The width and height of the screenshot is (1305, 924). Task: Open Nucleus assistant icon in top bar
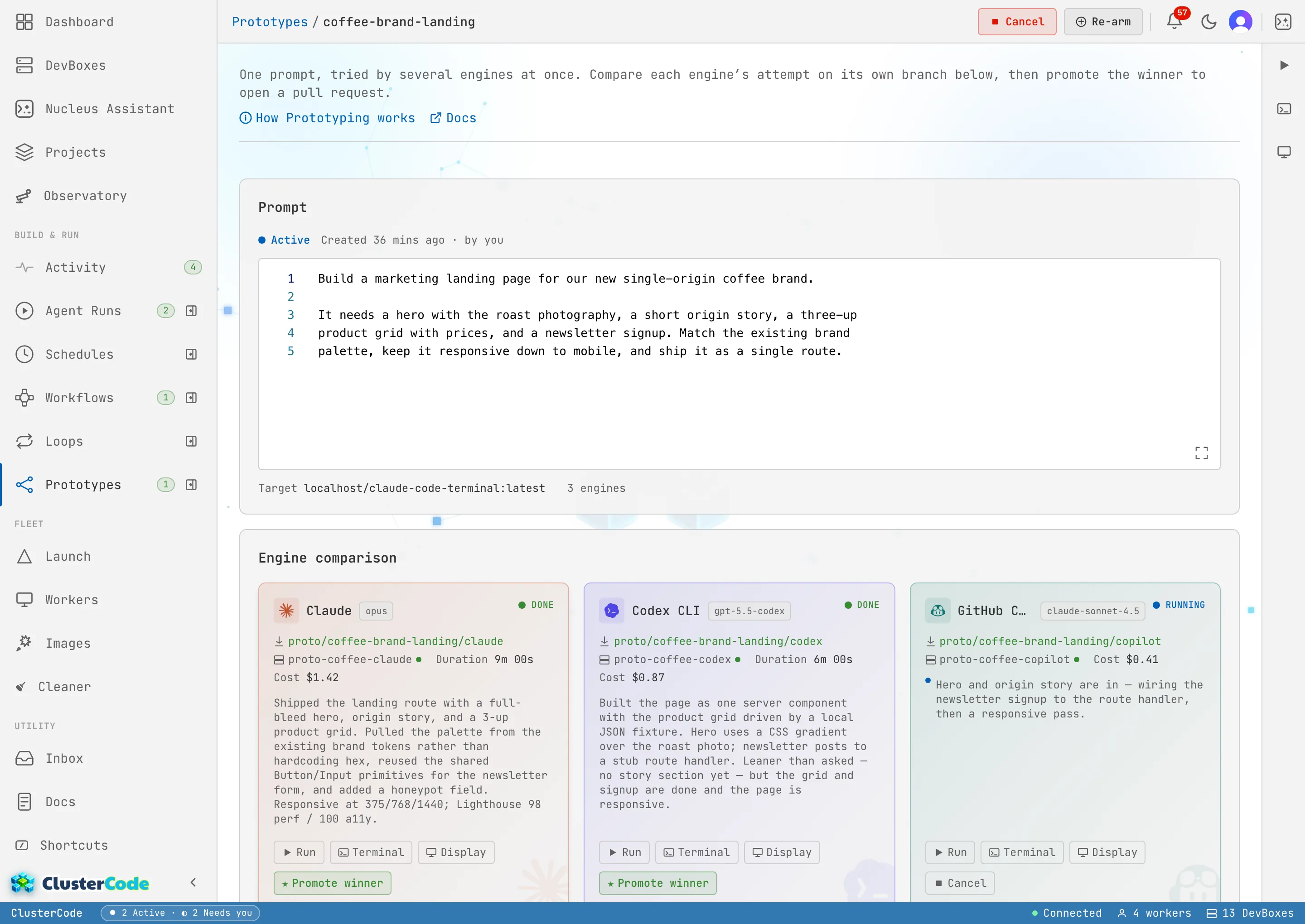1283,22
